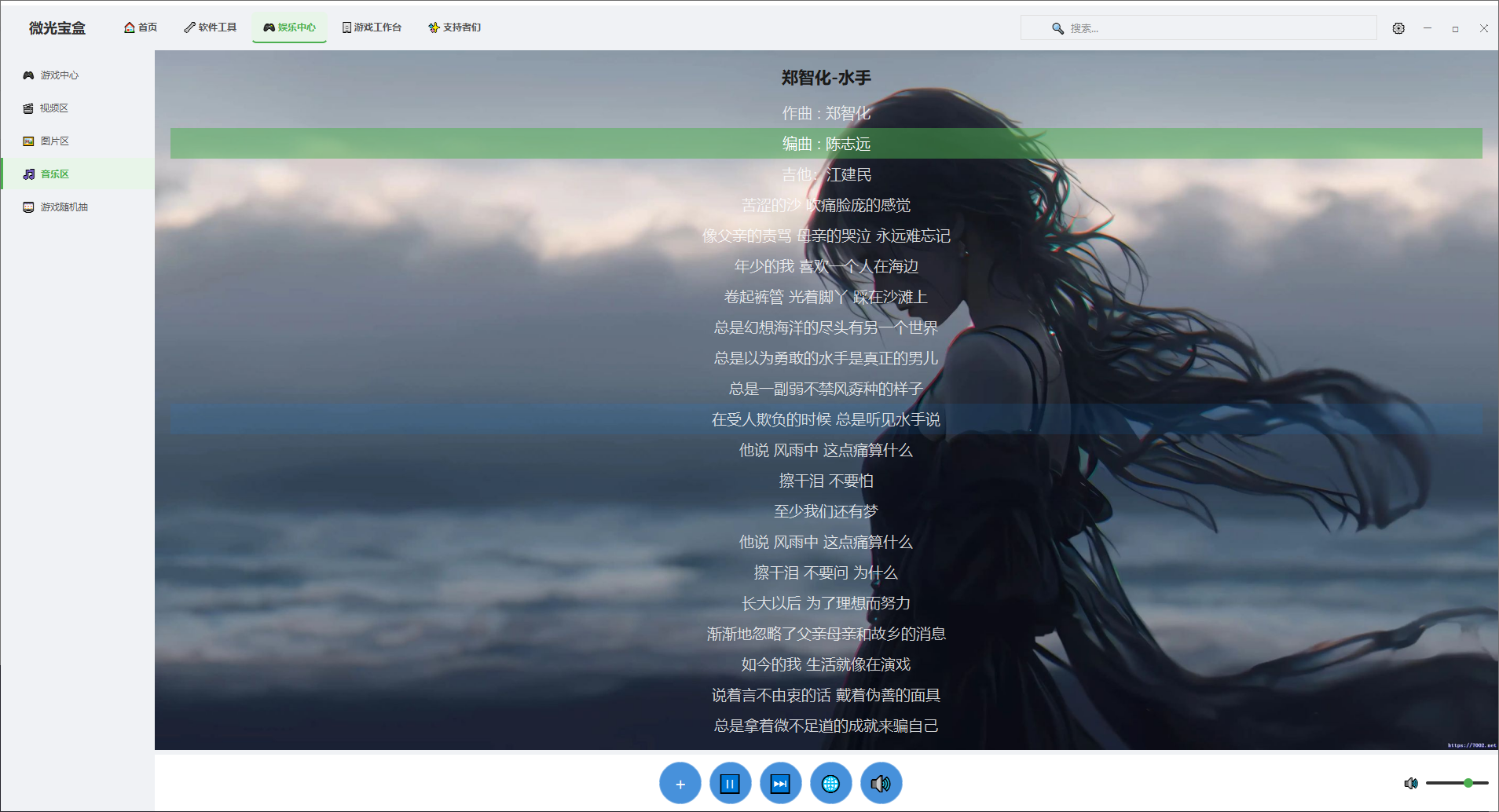The width and height of the screenshot is (1499, 812).
Task: Select lyric 卷起裤管 光着脚丫 踩在沙滩上
Action: point(826,297)
